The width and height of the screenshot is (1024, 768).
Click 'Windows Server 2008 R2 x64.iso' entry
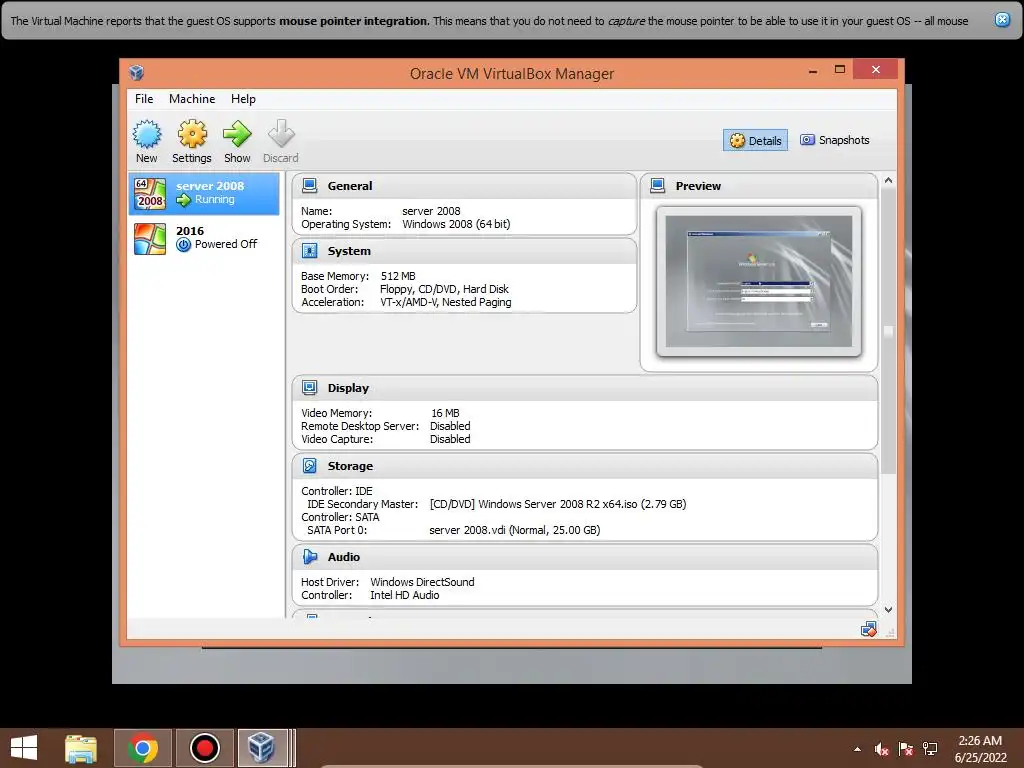click(x=558, y=504)
